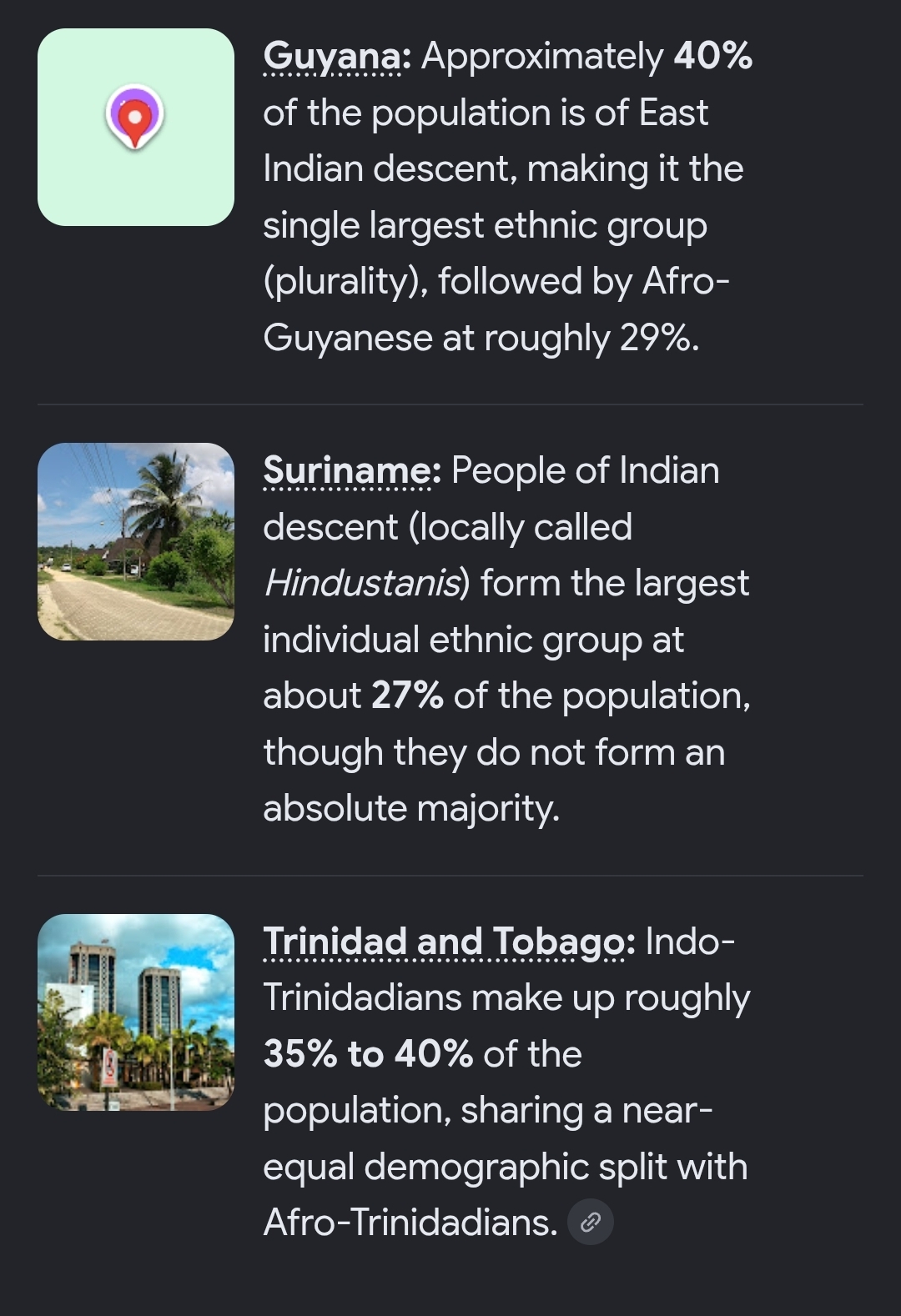Click the divider line above Trinidad entry
The image size is (901, 1316).
pyautogui.click(x=450, y=876)
